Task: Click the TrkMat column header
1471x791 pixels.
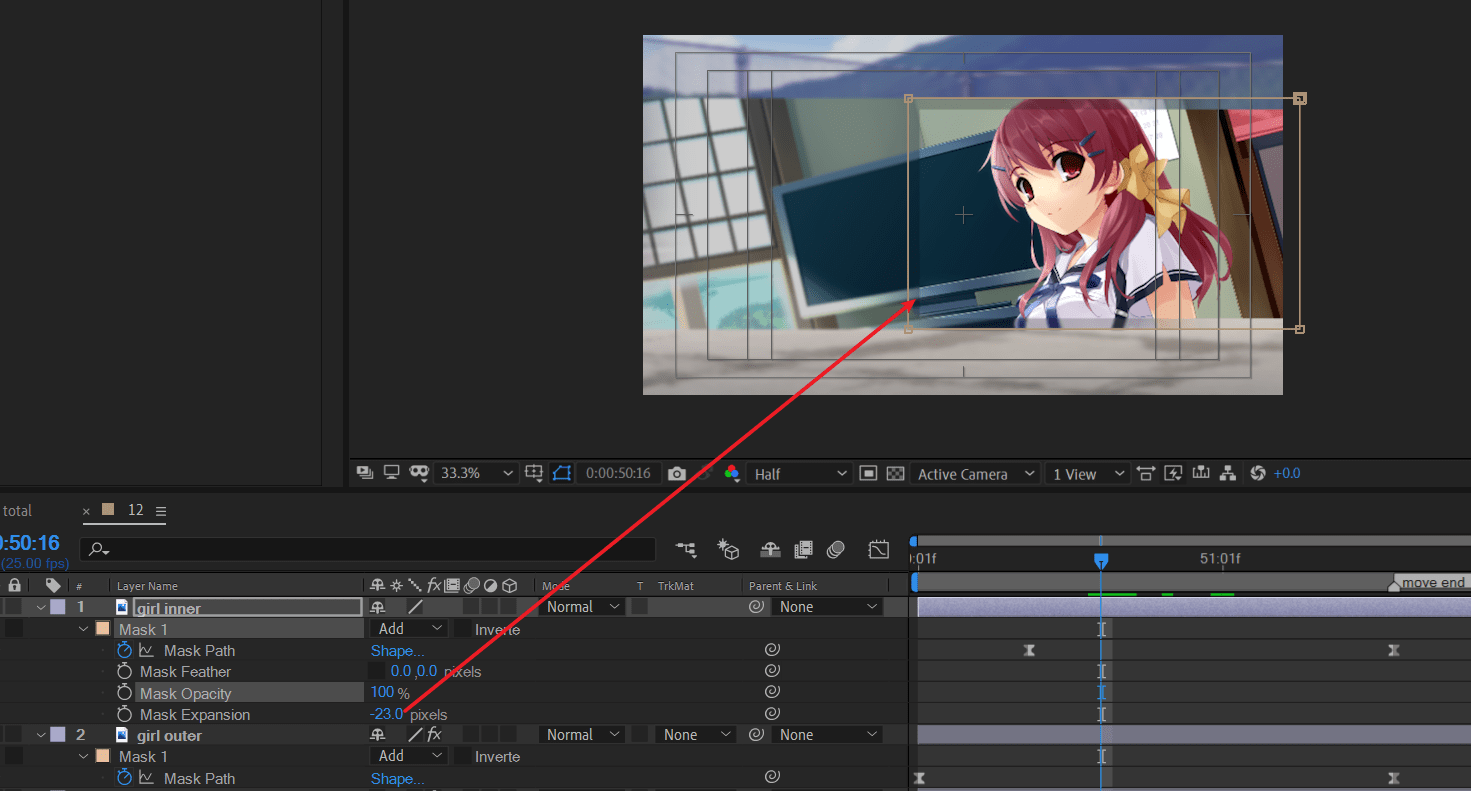Action: click(x=675, y=586)
